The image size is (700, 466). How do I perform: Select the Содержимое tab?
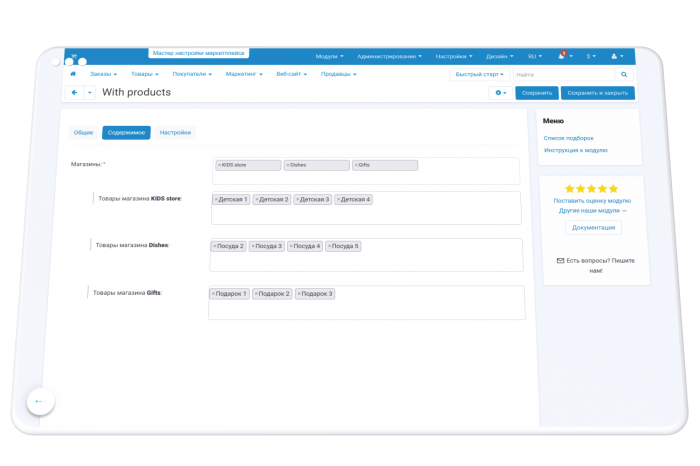[x=126, y=133]
